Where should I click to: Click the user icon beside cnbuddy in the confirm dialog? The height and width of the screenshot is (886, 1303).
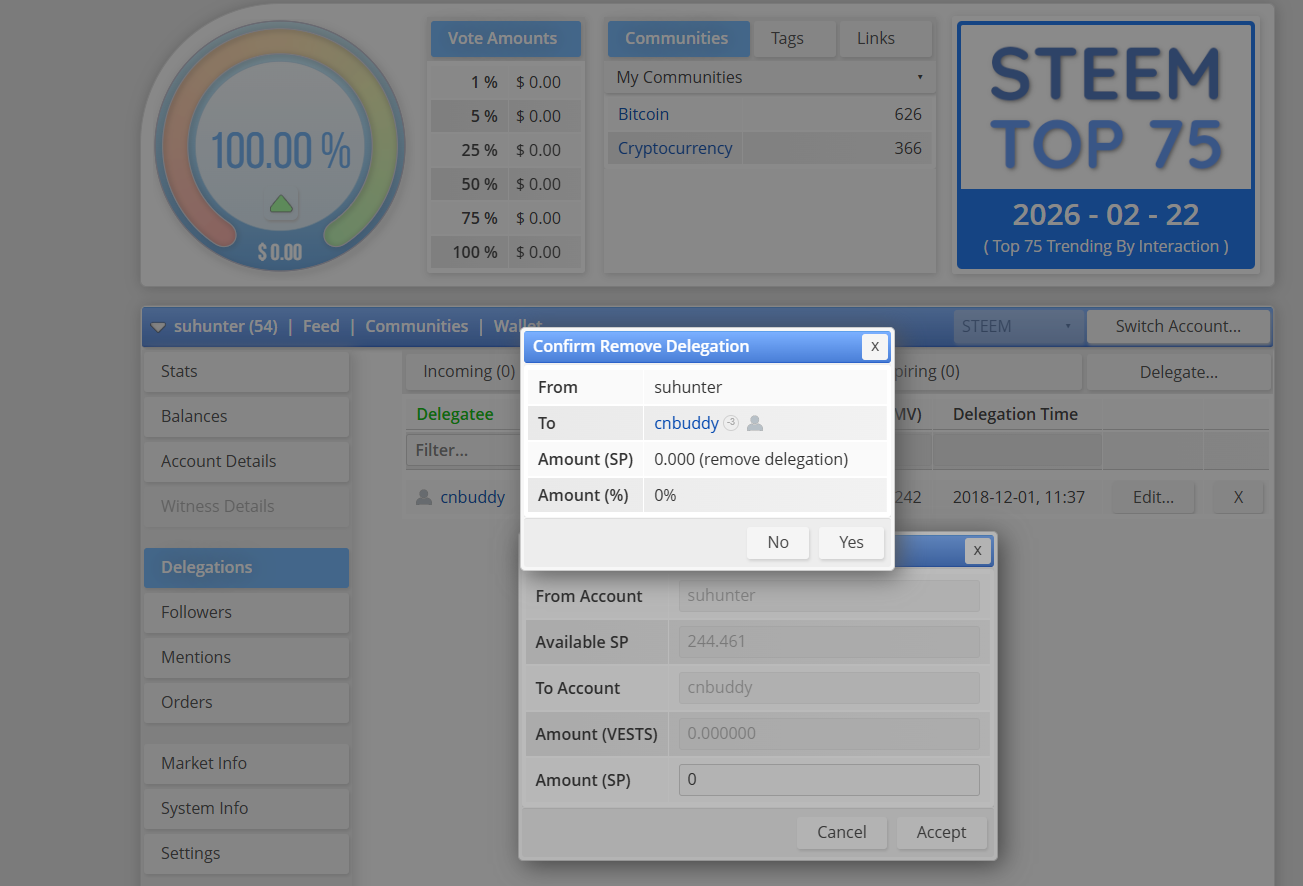[x=755, y=423]
